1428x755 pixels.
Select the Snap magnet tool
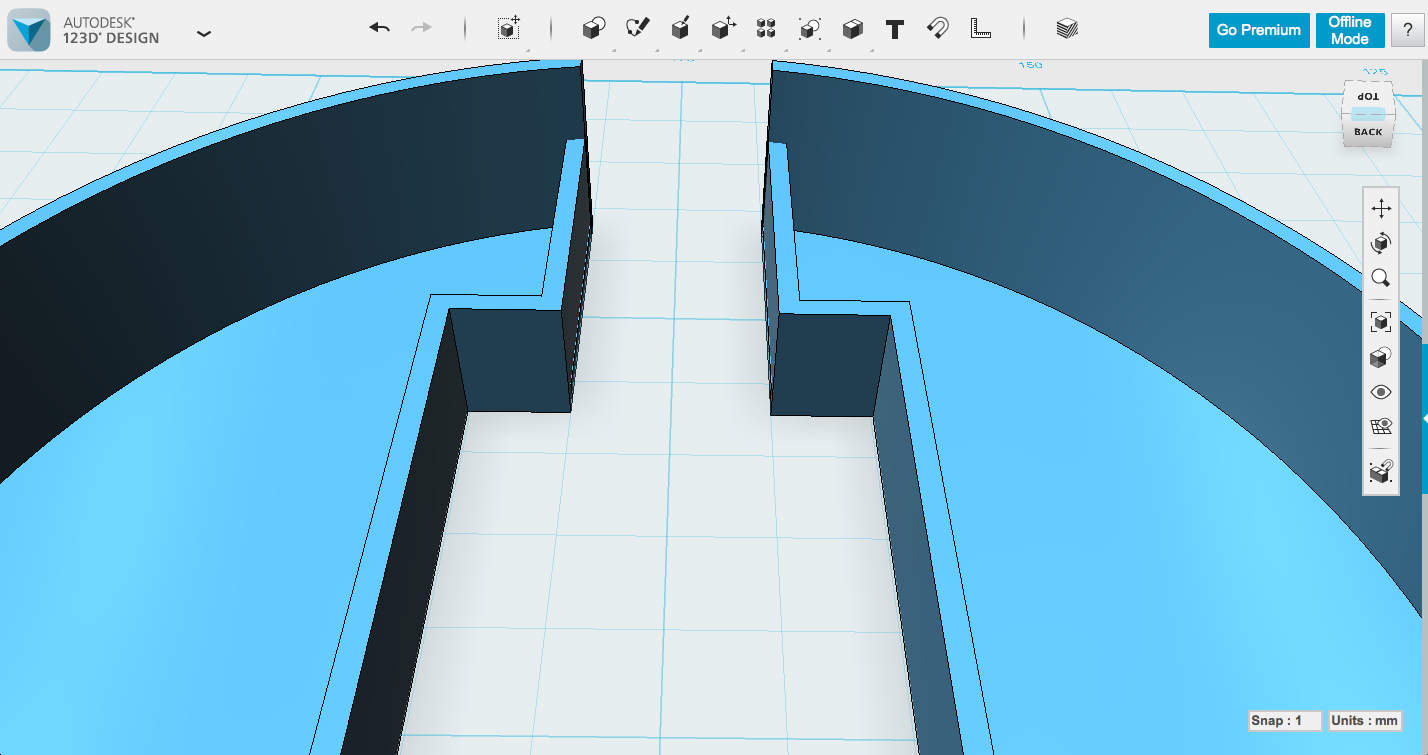[937, 28]
